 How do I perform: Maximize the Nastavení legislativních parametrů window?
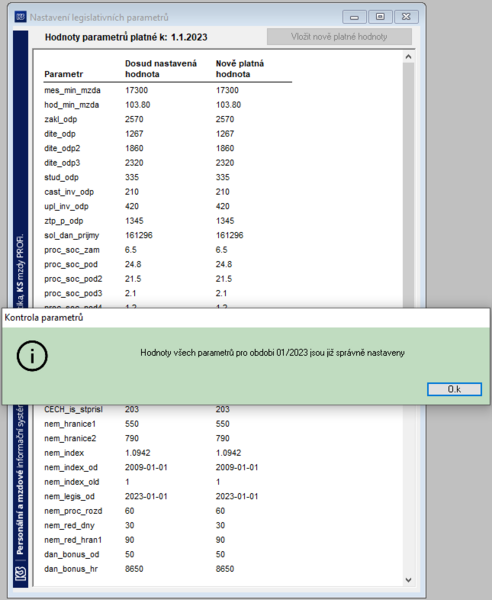pyautogui.click(x=380, y=17)
